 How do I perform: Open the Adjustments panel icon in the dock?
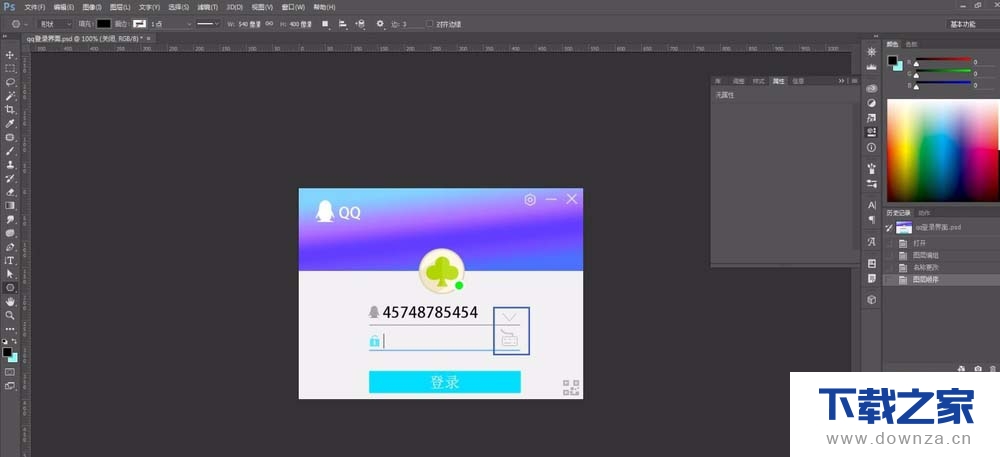871,103
